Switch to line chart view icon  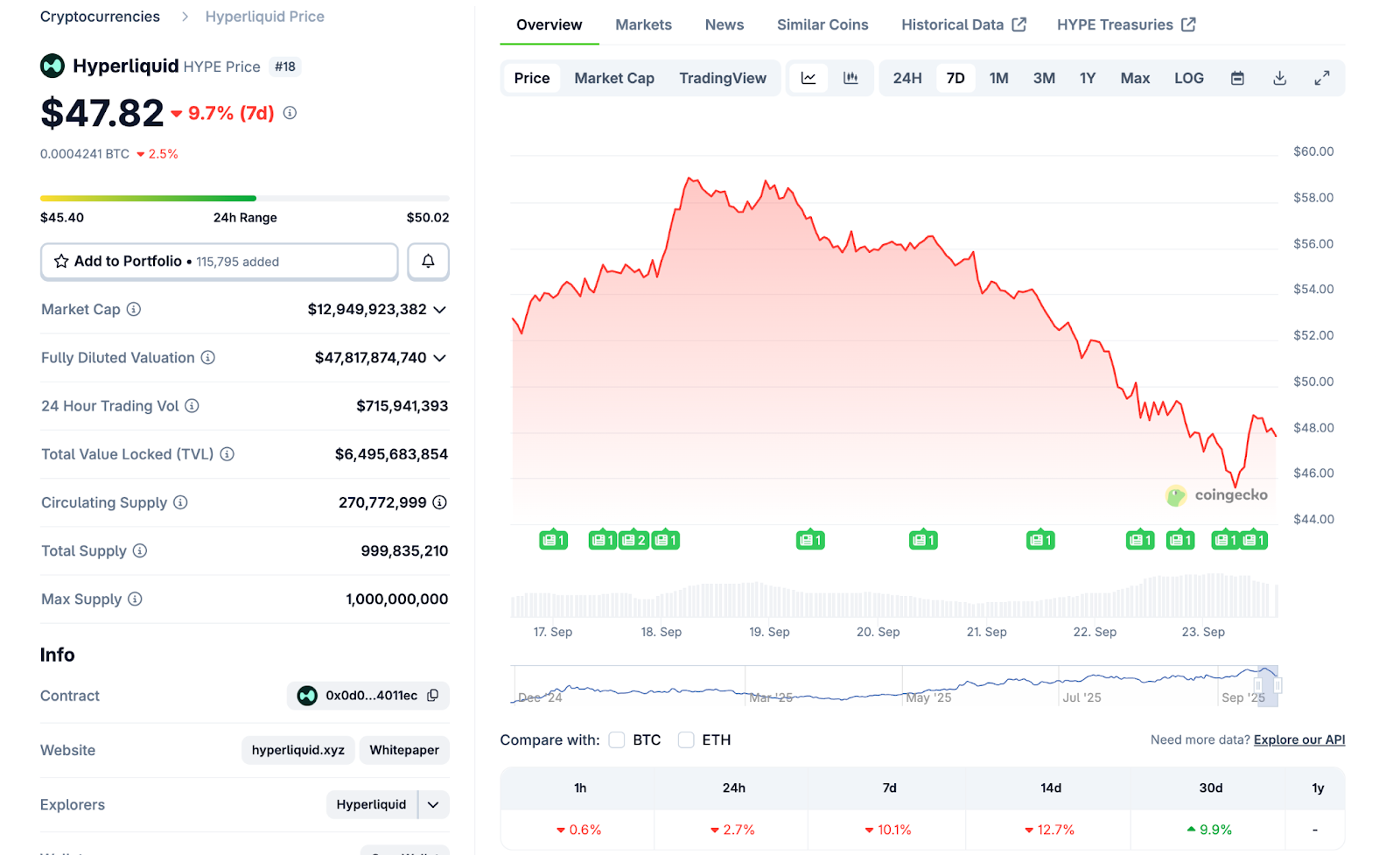[808, 79]
